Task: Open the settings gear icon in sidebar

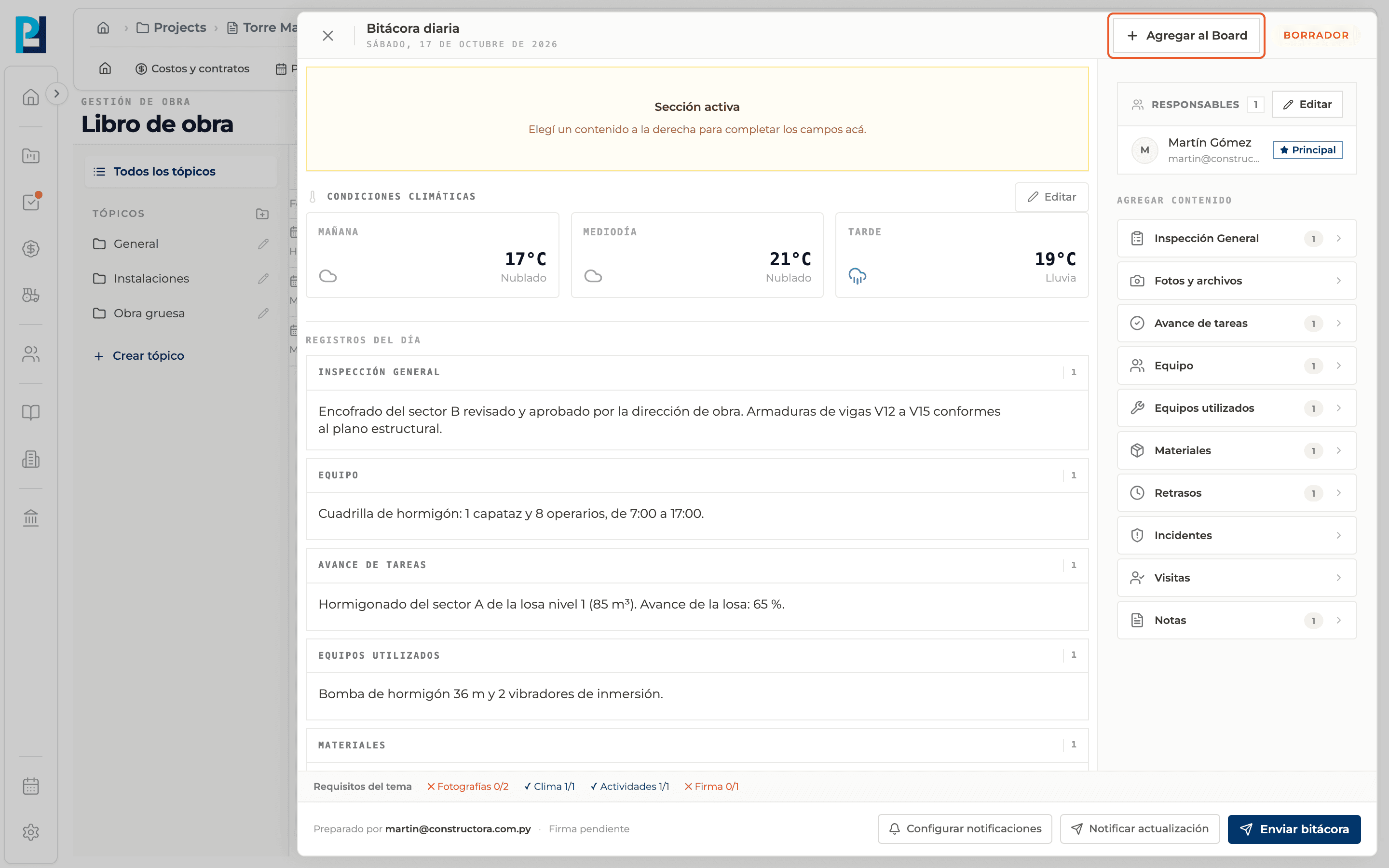Action: click(30, 832)
